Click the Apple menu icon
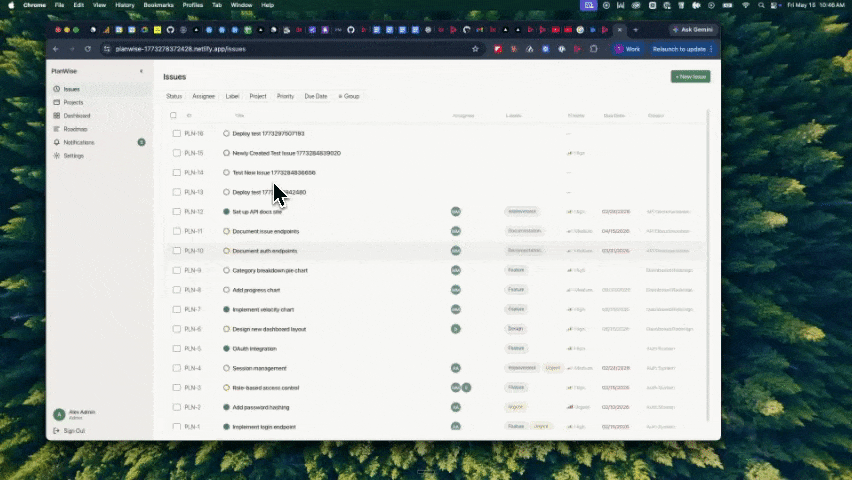Viewport: 852px width, 480px height. (x=11, y=5)
